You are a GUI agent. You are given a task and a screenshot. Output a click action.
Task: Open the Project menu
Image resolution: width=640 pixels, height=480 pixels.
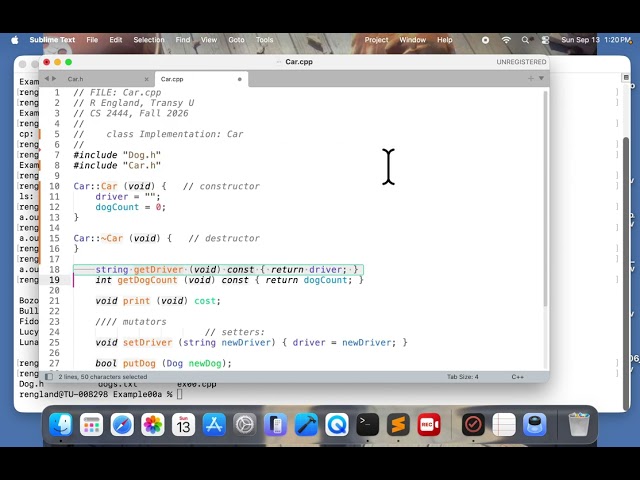tap(376, 40)
